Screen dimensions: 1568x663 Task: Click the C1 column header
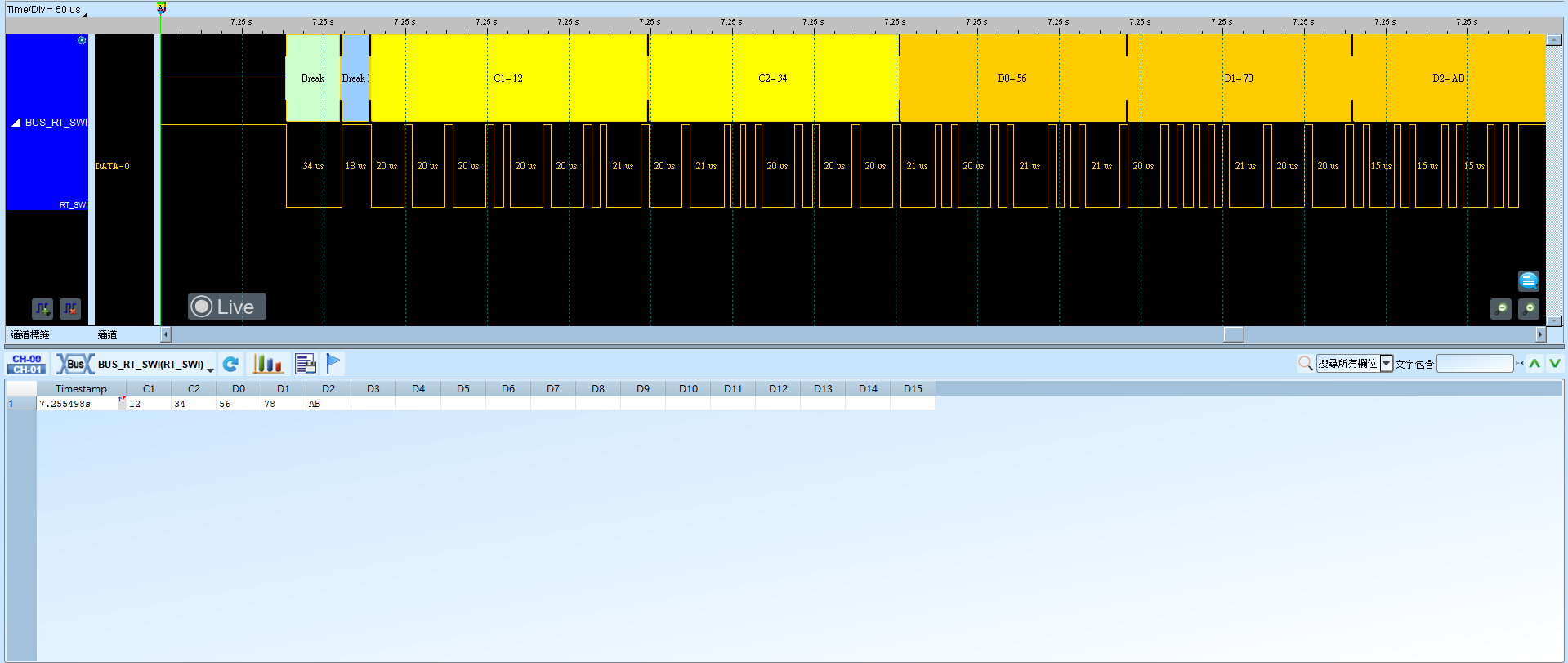pyautogui.click(x=149, y=389)
